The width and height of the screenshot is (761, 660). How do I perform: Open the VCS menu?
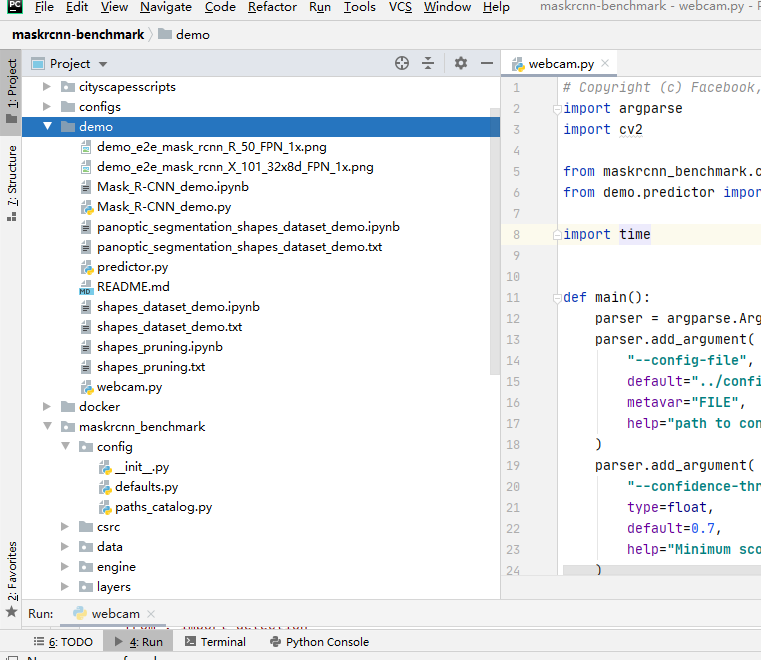(400, 7)
